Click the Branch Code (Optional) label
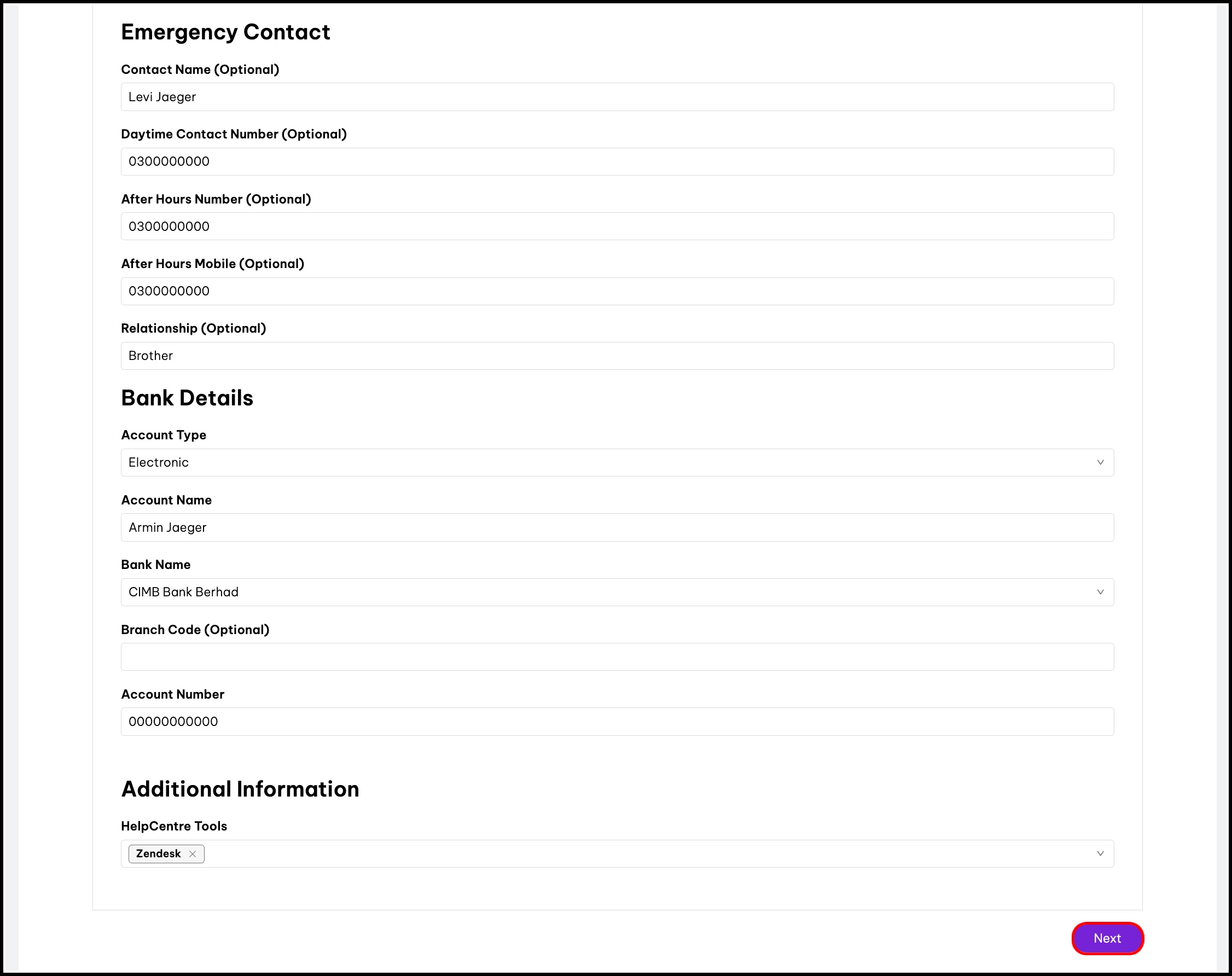Screen dimensions: 1232x976 [x=195, y=630]
